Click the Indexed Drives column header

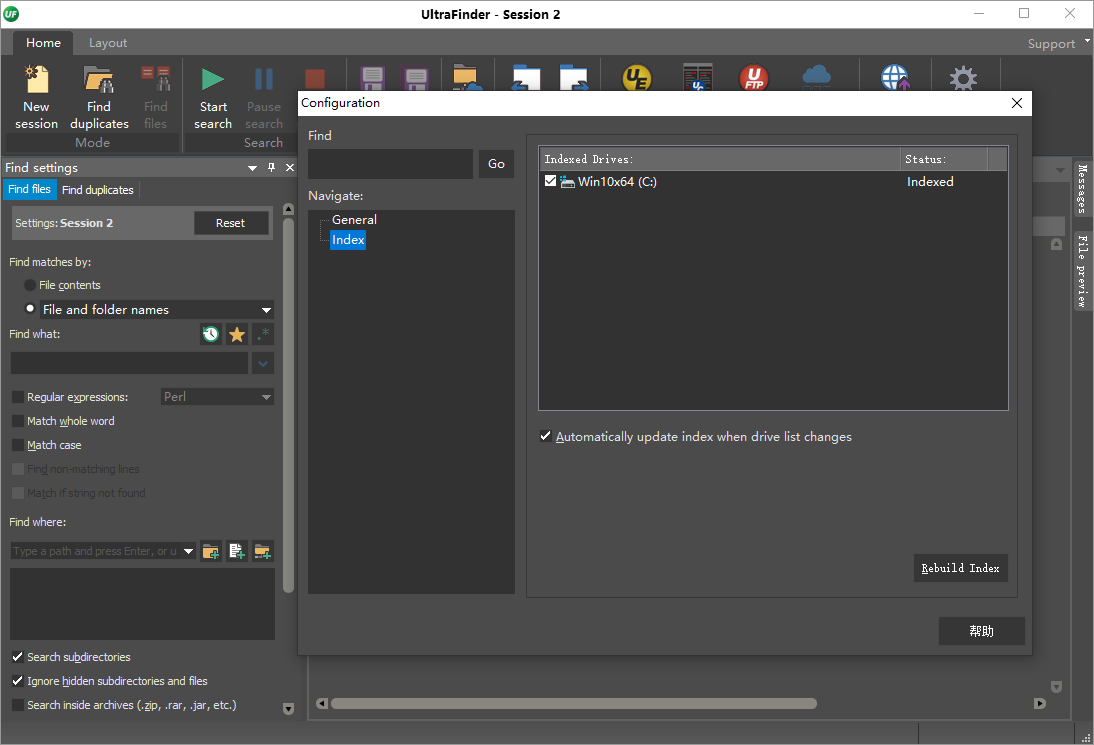click(720, 159)
